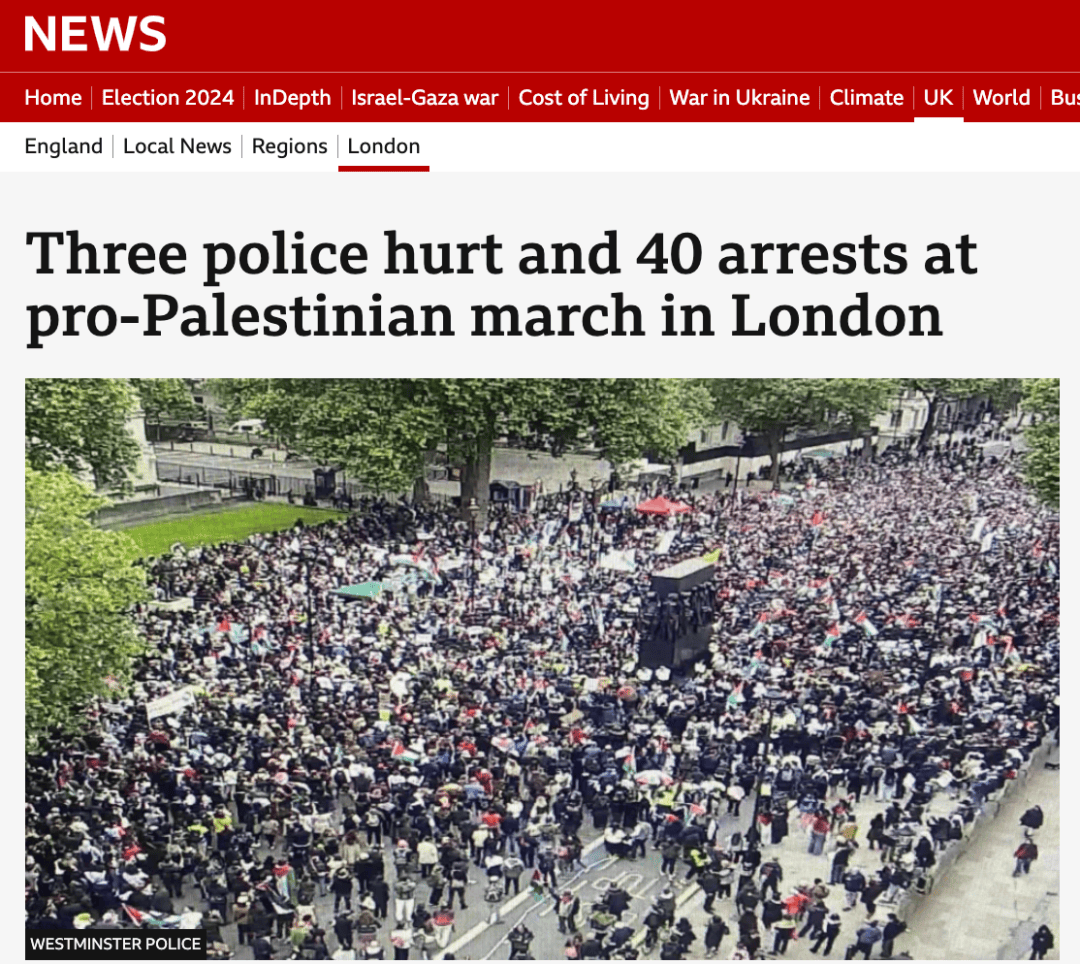Click the red tent in the photo
Image resolution: width=1080 pixels, height=964 pixels.
[x=663, y=506]
